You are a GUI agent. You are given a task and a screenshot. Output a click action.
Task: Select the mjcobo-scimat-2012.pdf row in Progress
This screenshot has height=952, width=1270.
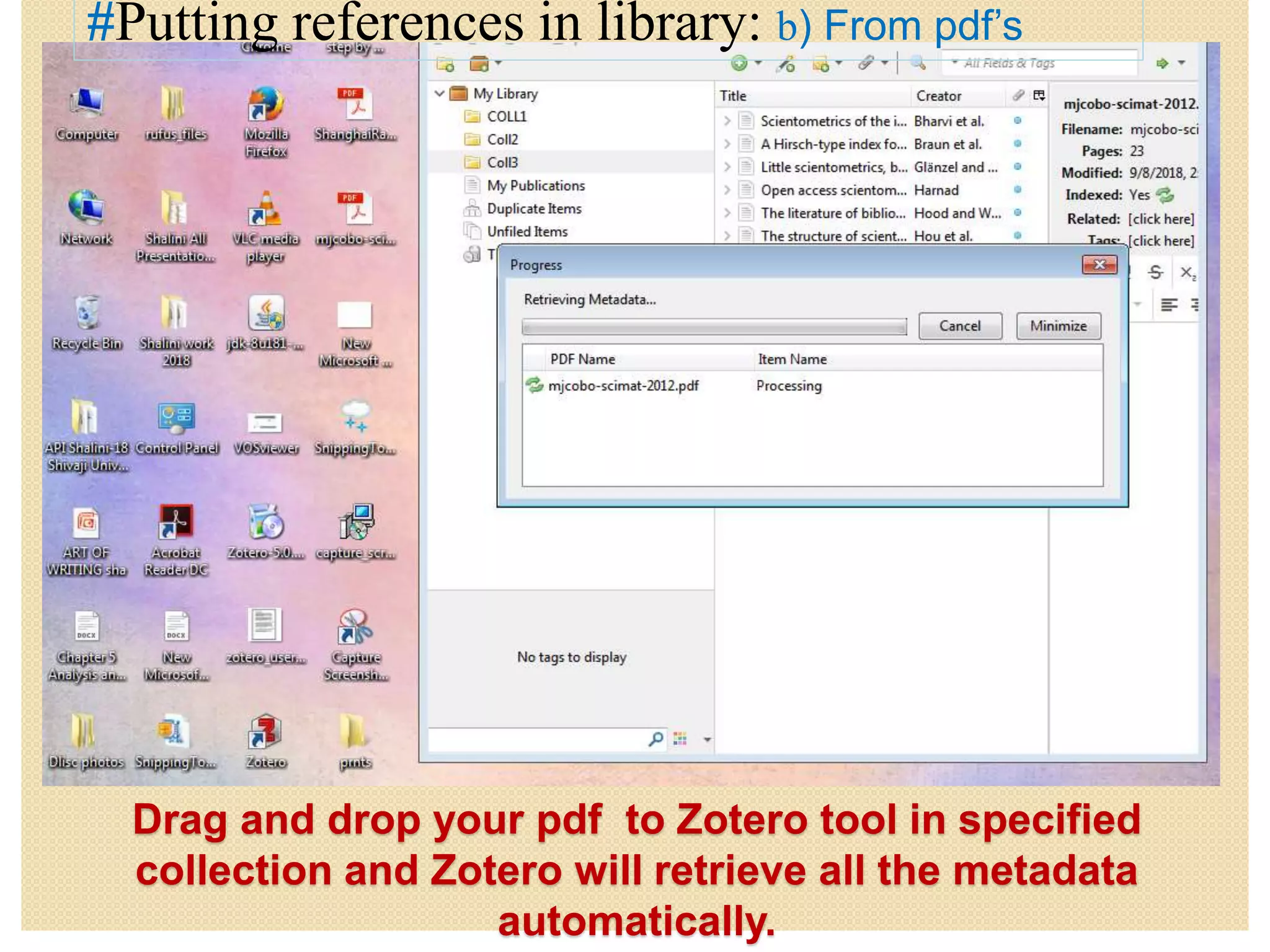(x=812, y=386)
